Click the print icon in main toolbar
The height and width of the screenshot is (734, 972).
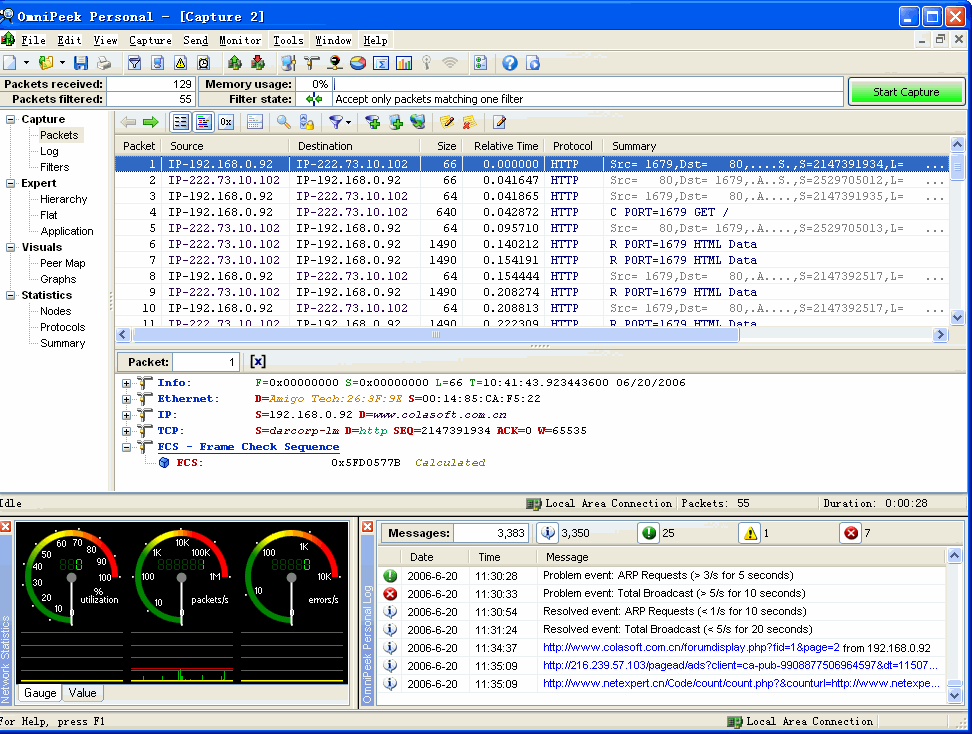pyautogui.click(x=103, y=63)
